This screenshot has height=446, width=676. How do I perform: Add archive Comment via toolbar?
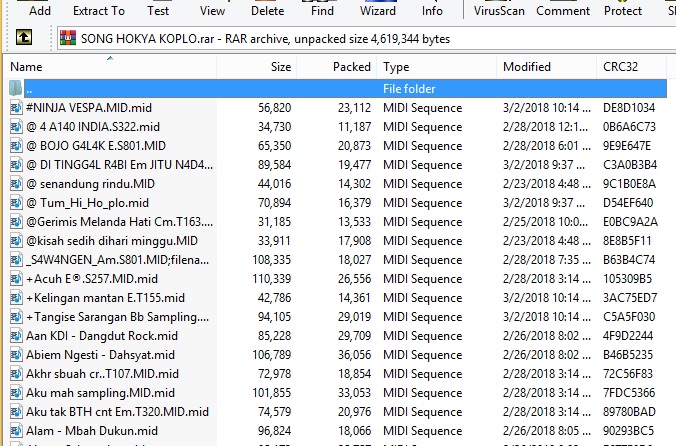(x=563, y=10)
